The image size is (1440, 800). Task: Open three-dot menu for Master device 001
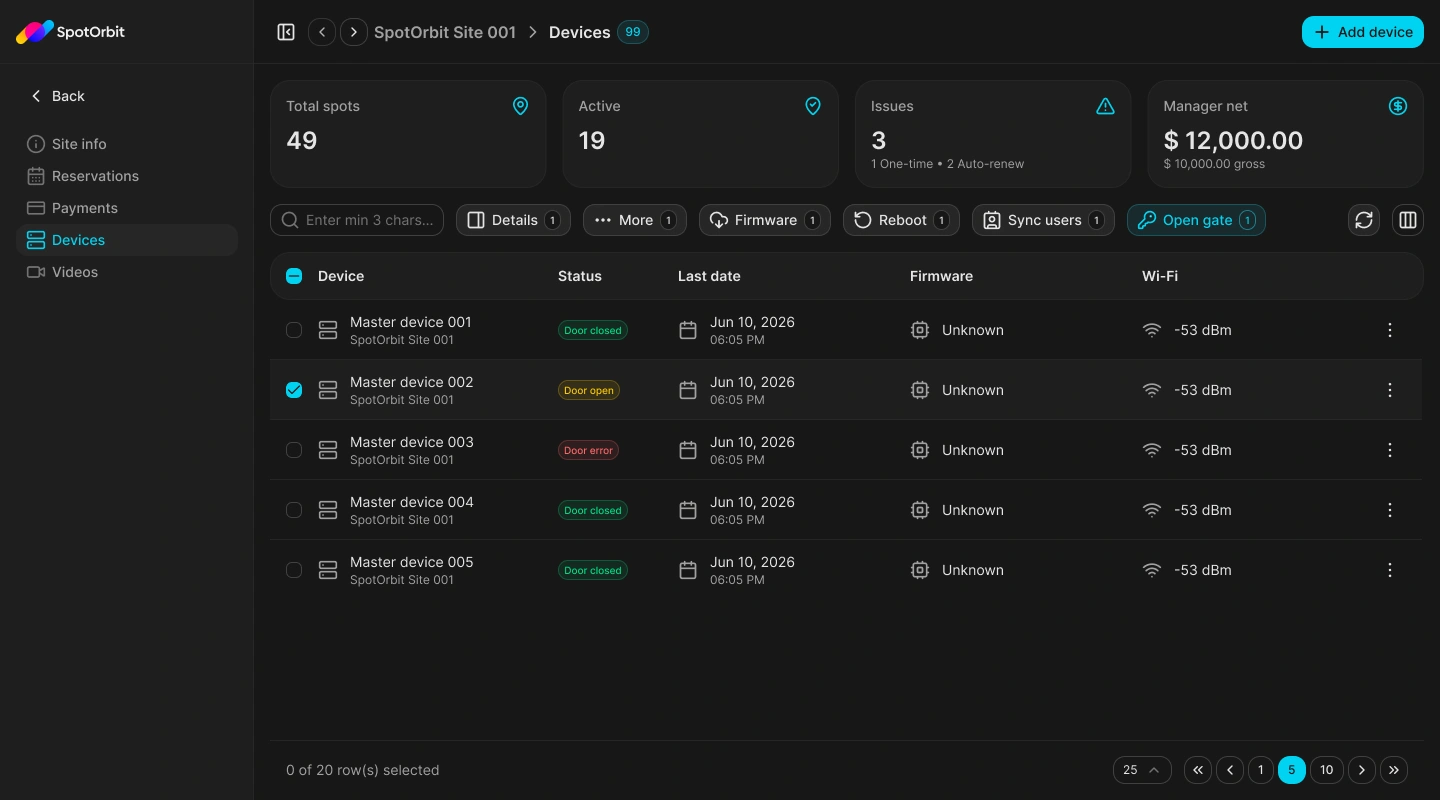1390,330
